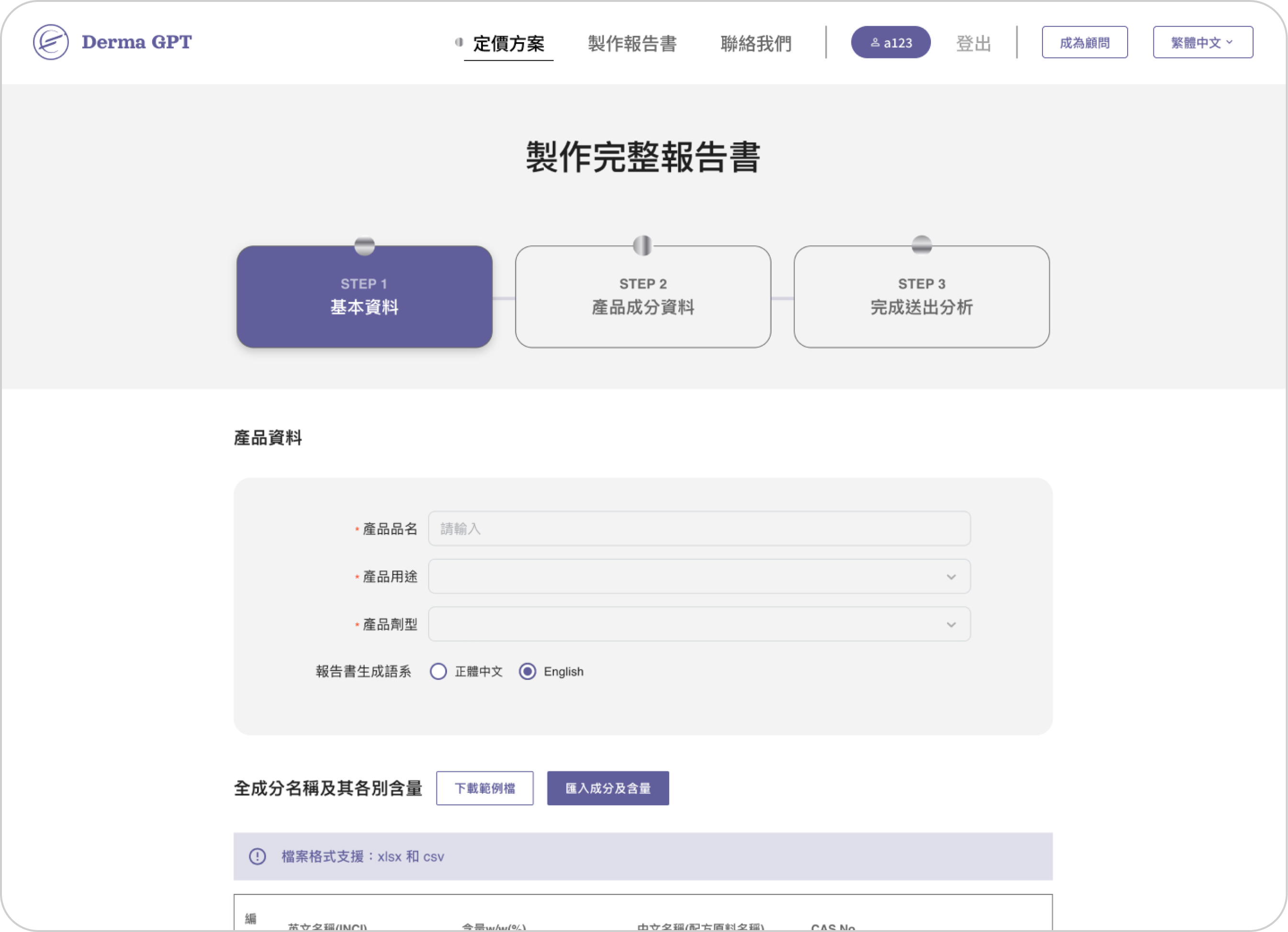This screenshot has width=1288, height=932.
Task: Open the 定價方案 menu item
Action: coord(508,43)
